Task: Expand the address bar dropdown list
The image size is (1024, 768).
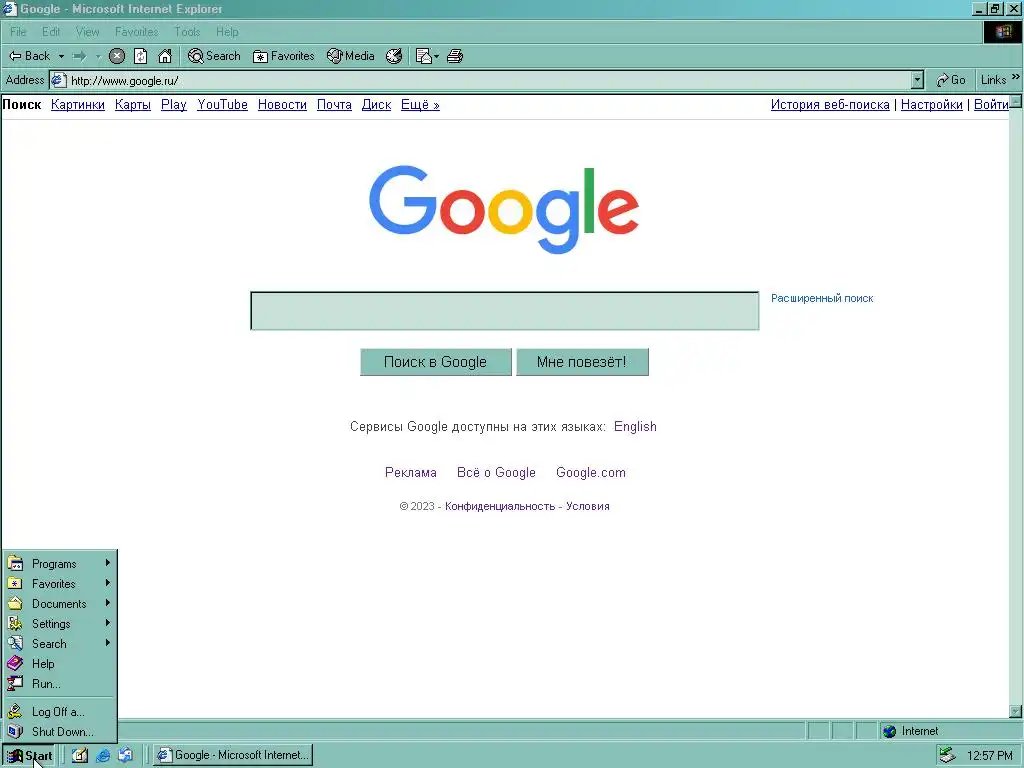Action: click(x=918, y=80)
